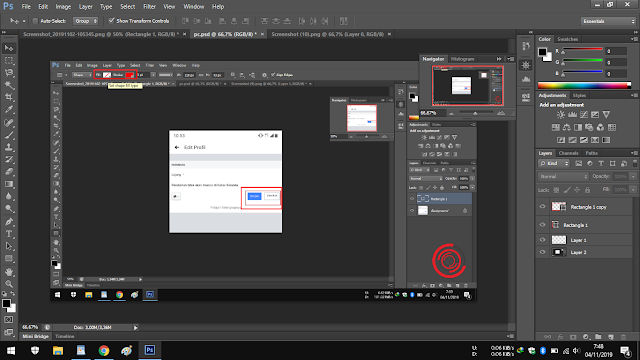Click the Vibrance adjustment icon

607,115
